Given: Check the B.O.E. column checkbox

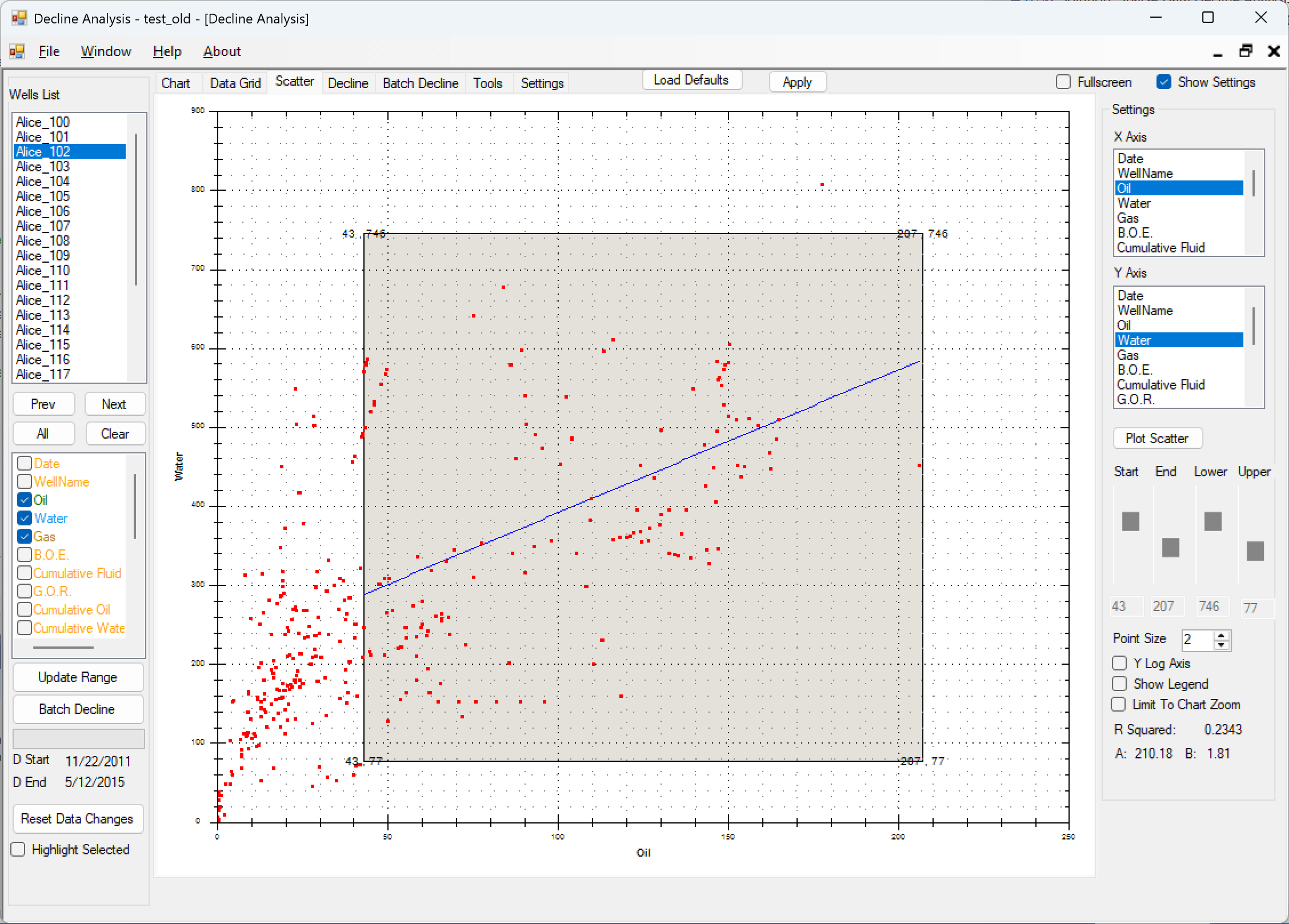Looking at the screenshot, I should (x=25, y=555).
